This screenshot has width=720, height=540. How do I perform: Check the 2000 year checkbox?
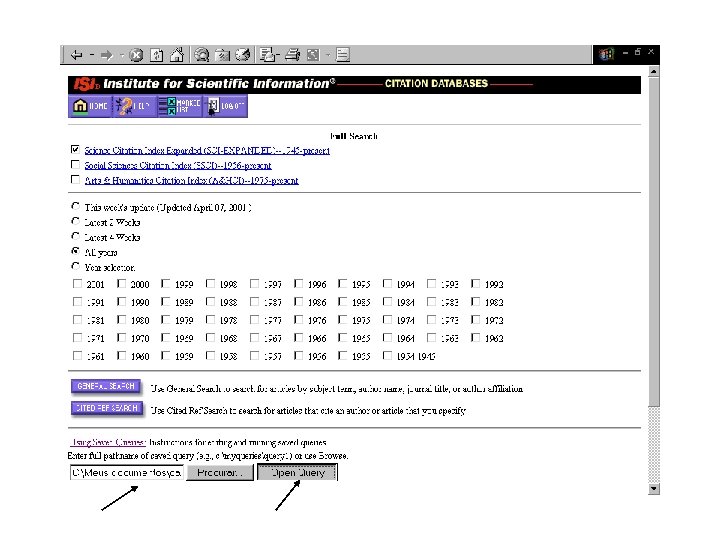pos(121,284)
